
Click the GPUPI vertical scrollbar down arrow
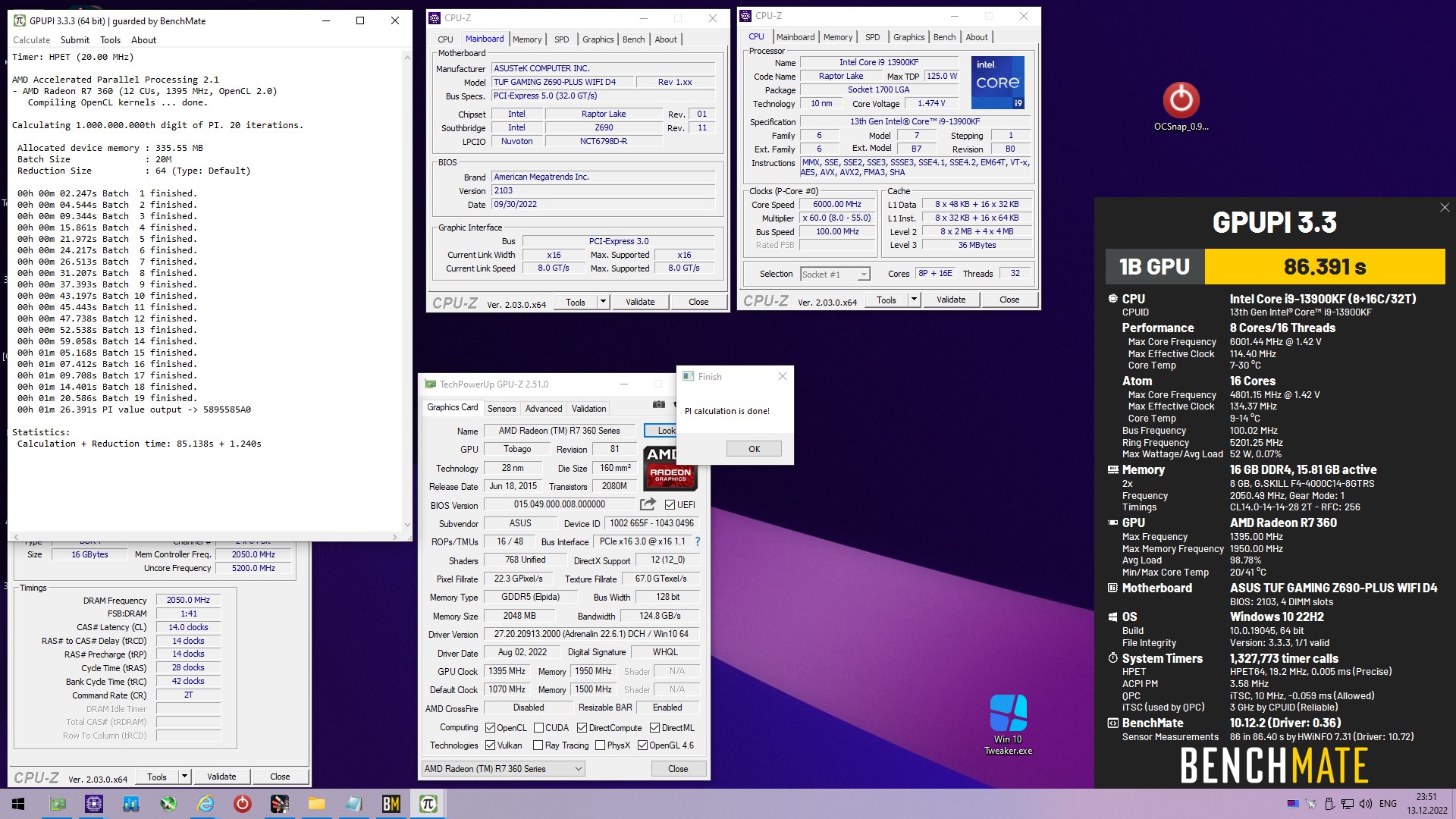tap(406, 524)
